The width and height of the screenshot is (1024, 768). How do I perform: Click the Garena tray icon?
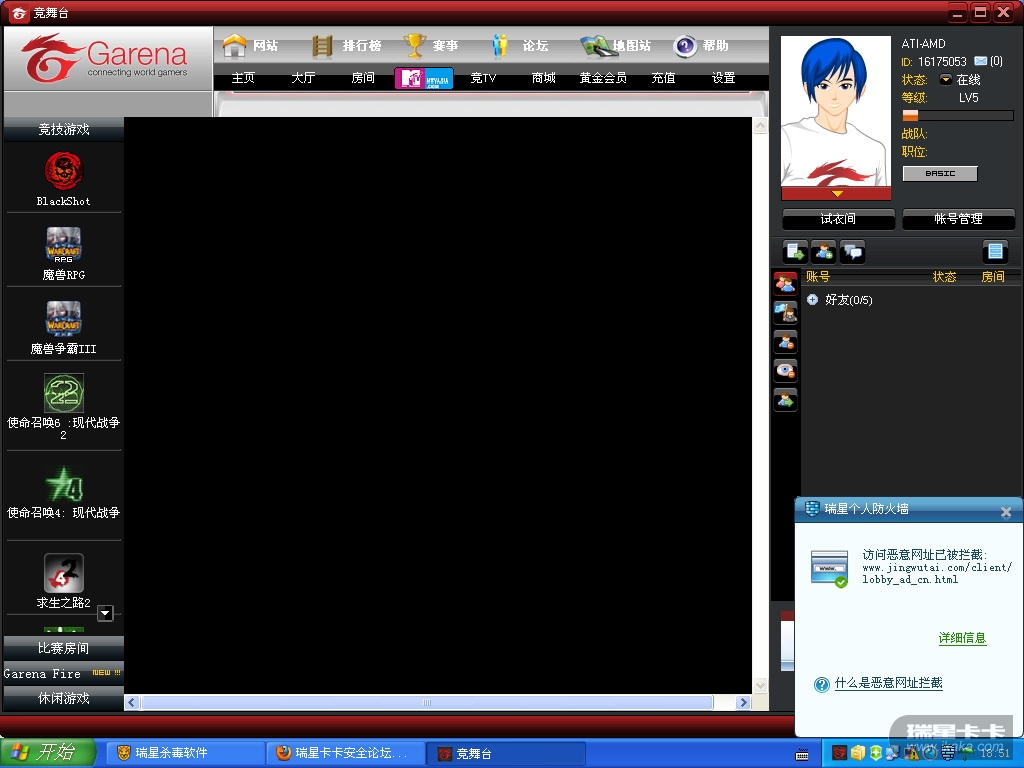tap(839, 753)
